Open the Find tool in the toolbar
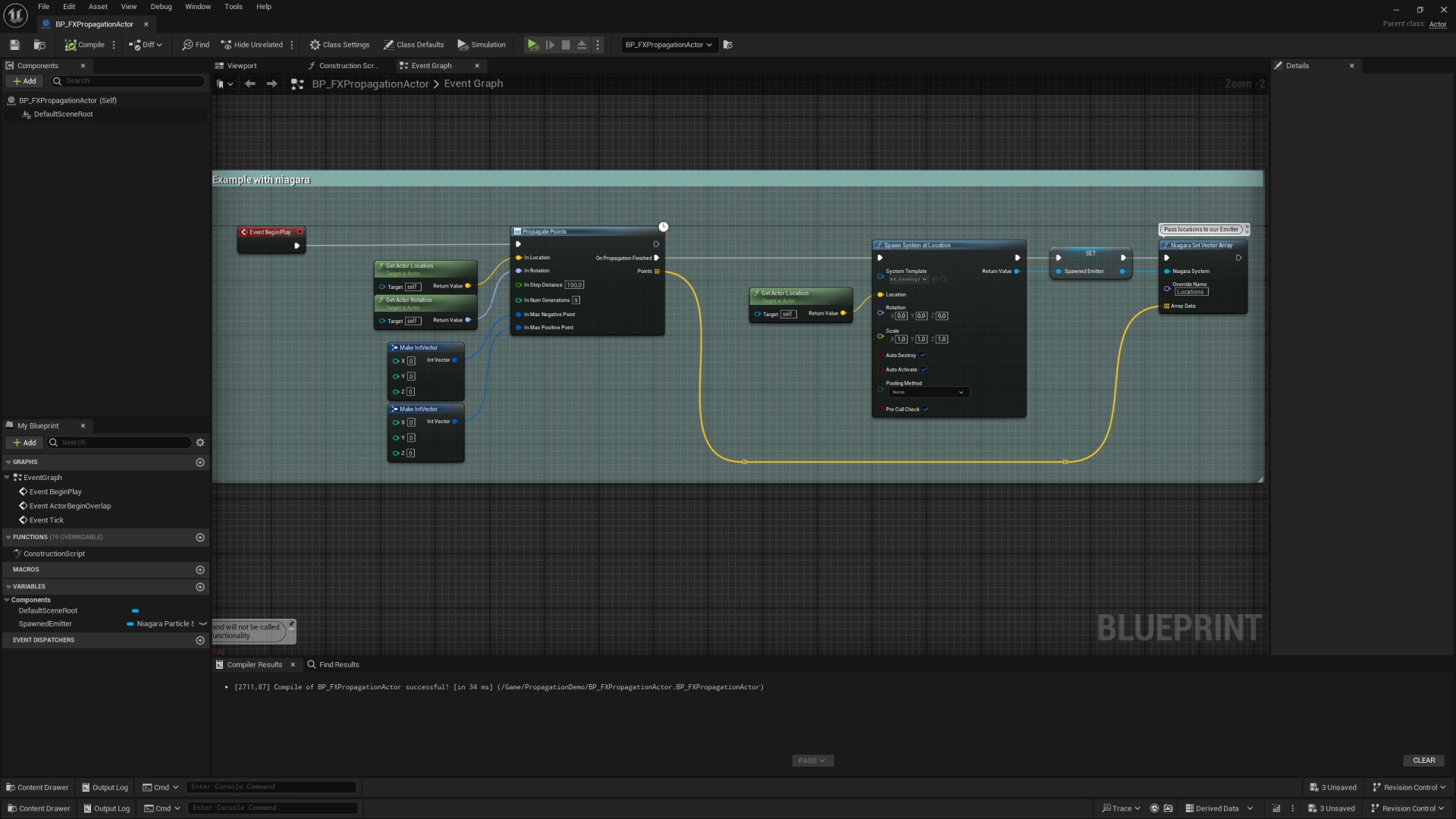 click(x=195, y=45)
